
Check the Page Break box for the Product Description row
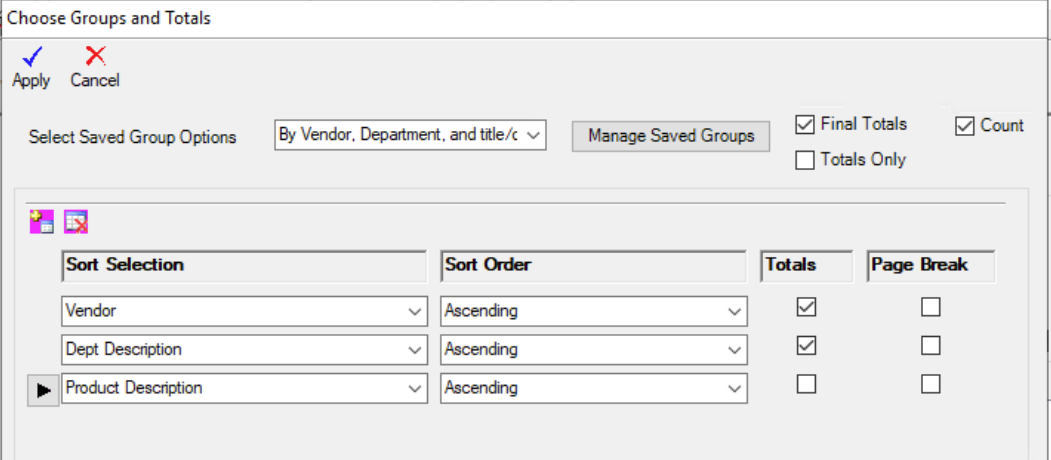pos(930,384)
